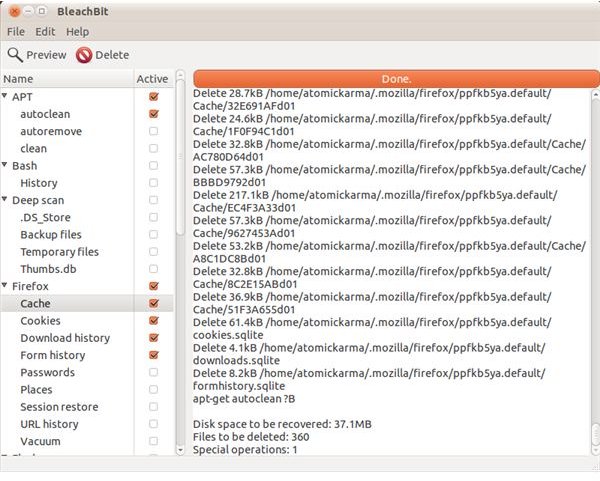Select the URL history tree item
Screen dimensions: 600x481
coord(49,424)
